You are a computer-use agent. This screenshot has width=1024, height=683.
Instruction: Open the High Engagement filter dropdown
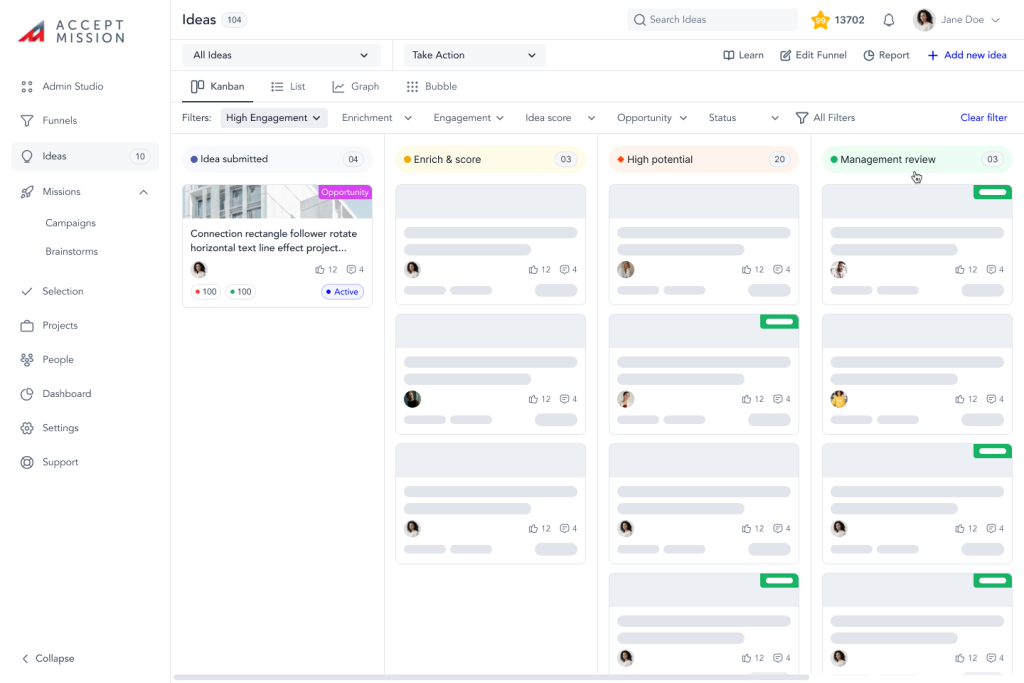click(x=274, y=118)
